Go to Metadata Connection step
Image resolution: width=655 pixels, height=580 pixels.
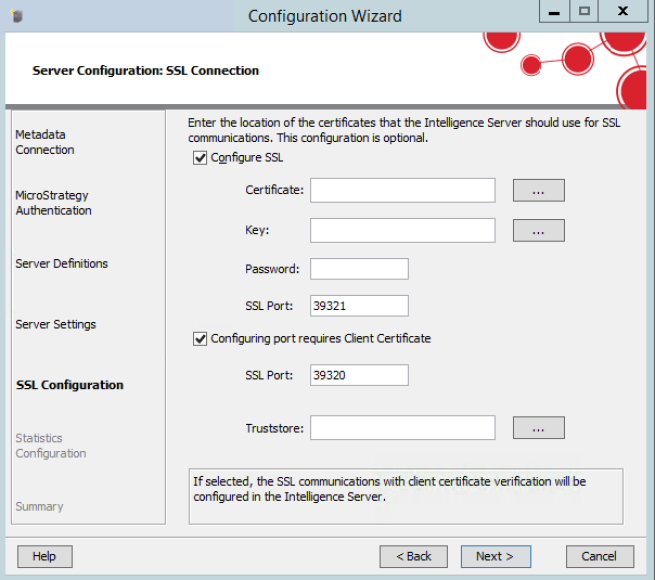tap(45, 142)
